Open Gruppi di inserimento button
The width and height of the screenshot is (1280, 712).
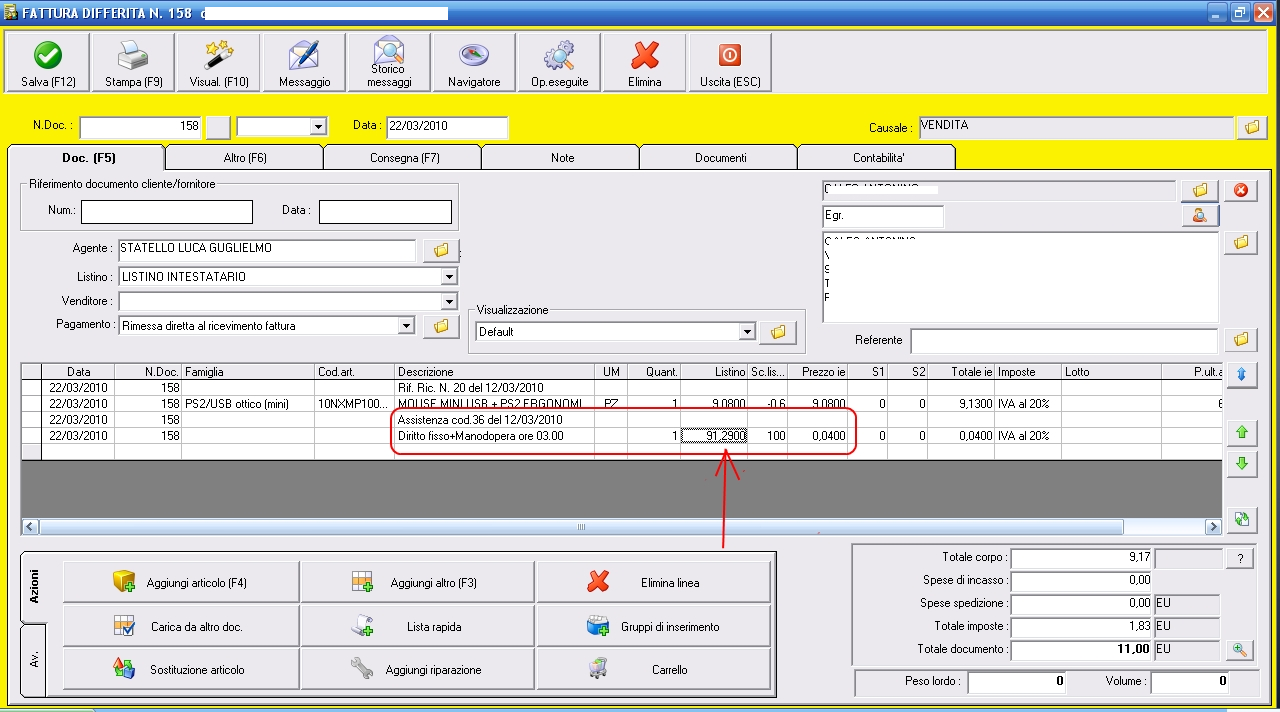(654, 627)
